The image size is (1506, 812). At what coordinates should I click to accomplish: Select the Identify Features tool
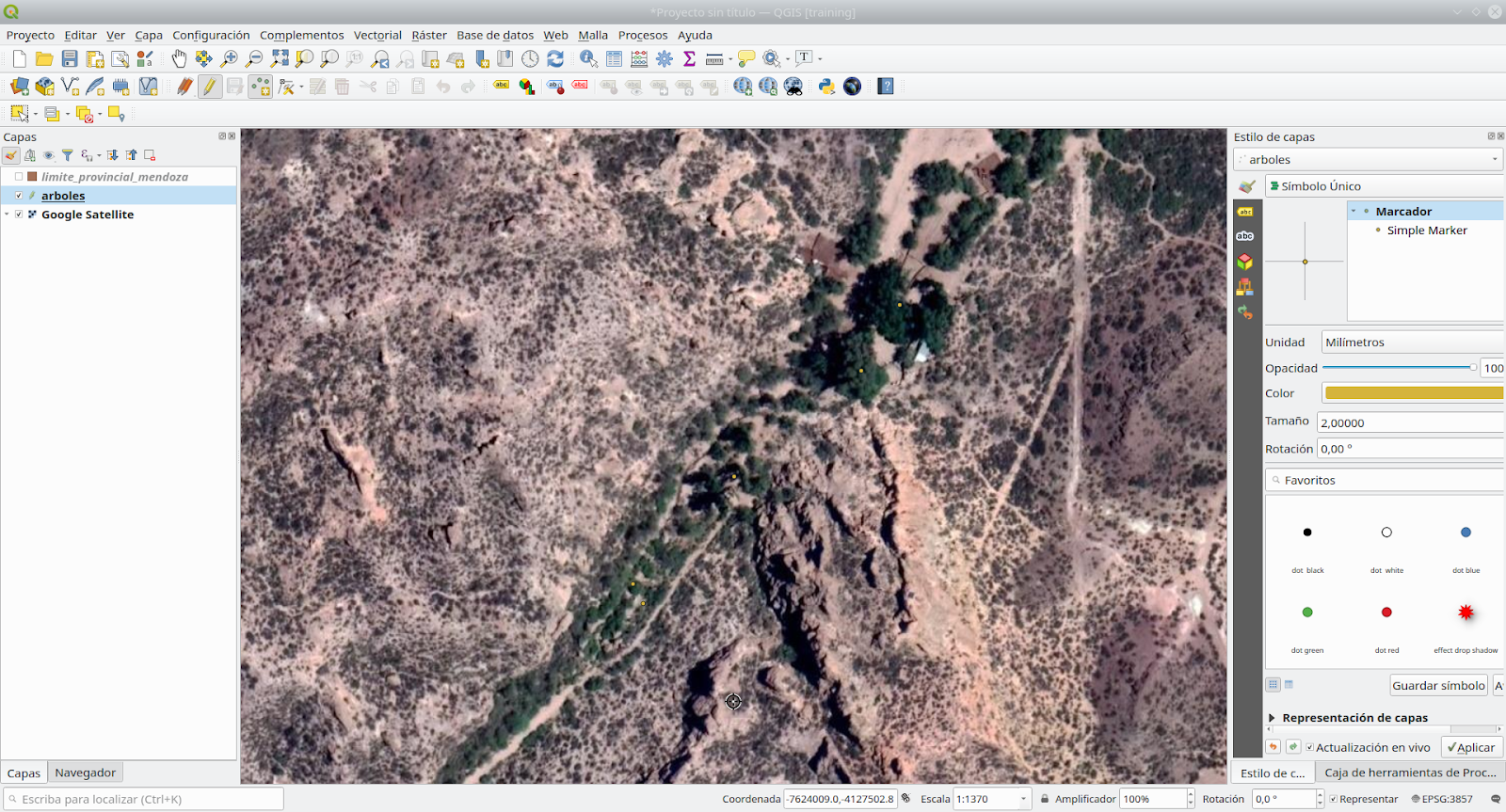pos(588,58)
